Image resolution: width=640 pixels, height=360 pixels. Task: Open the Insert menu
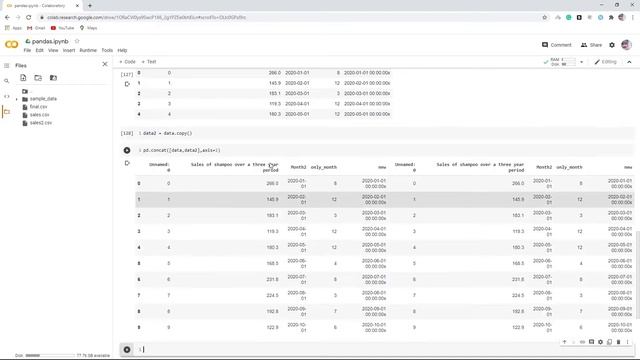(x=69, y=50)
